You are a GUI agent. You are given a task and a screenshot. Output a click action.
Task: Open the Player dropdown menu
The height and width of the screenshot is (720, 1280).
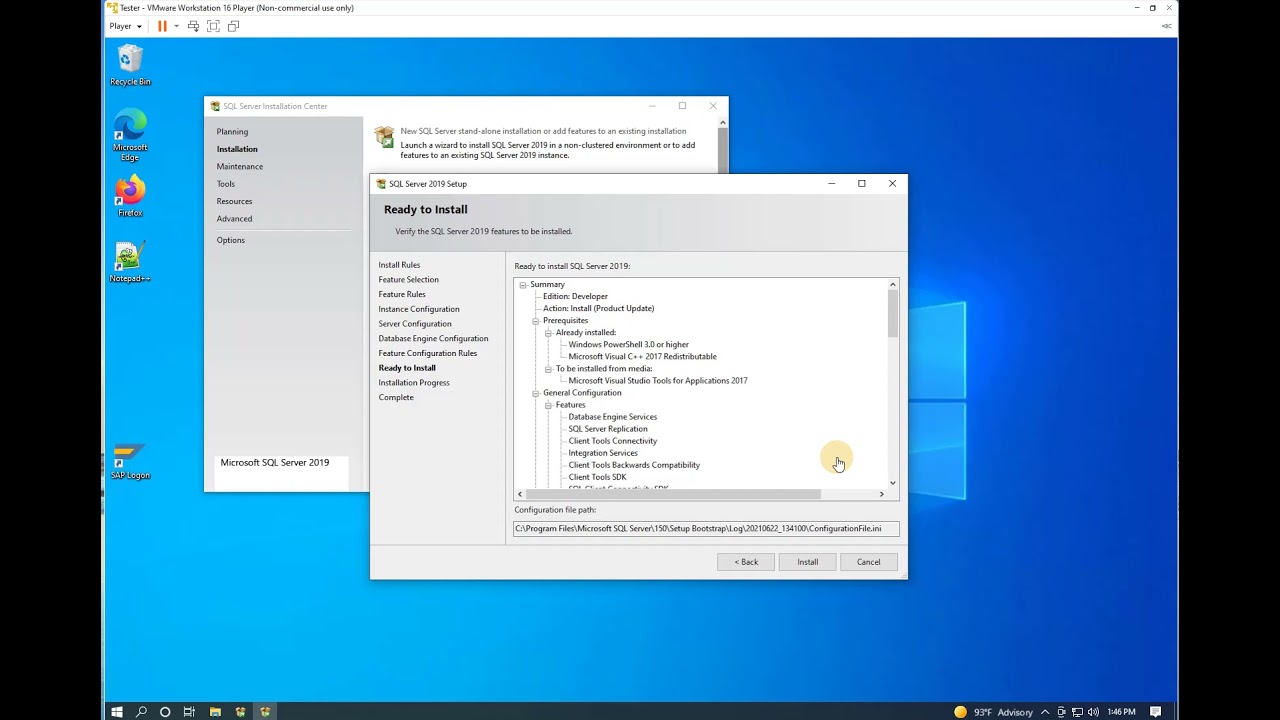125,26
